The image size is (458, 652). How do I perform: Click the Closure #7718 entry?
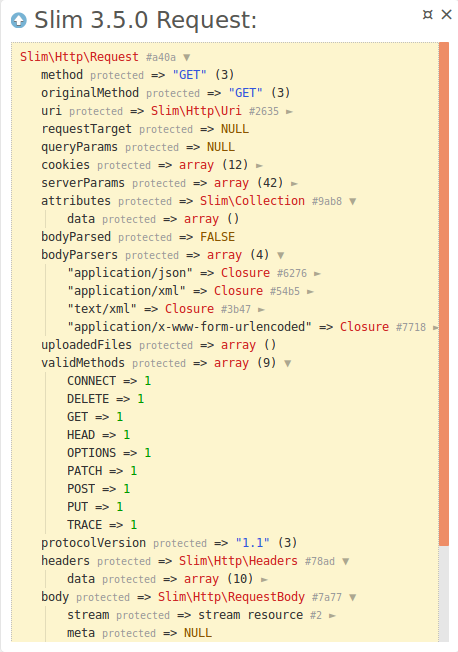pyautogui.click(x=383, y=327)
